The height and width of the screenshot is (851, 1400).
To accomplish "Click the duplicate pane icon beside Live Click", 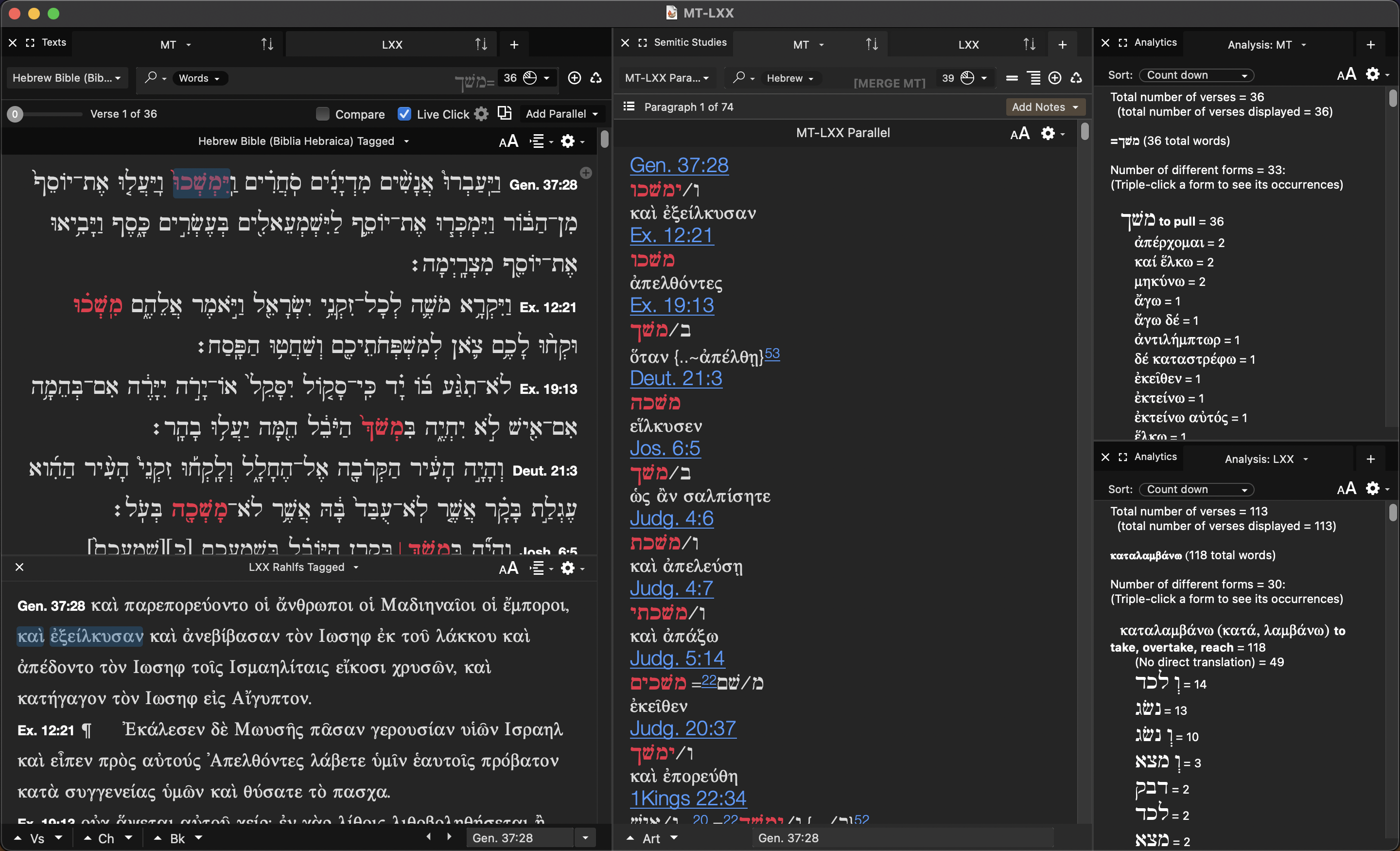I will click(x=505, y=113).
